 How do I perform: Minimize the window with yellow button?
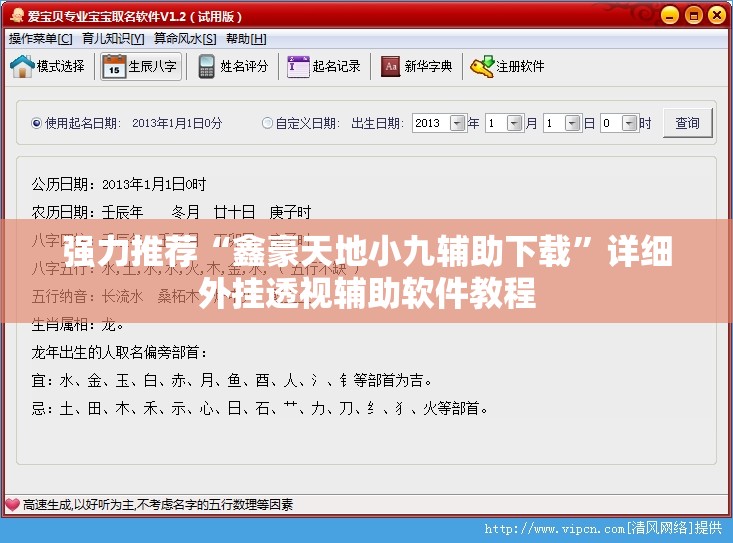pos(669,15)
